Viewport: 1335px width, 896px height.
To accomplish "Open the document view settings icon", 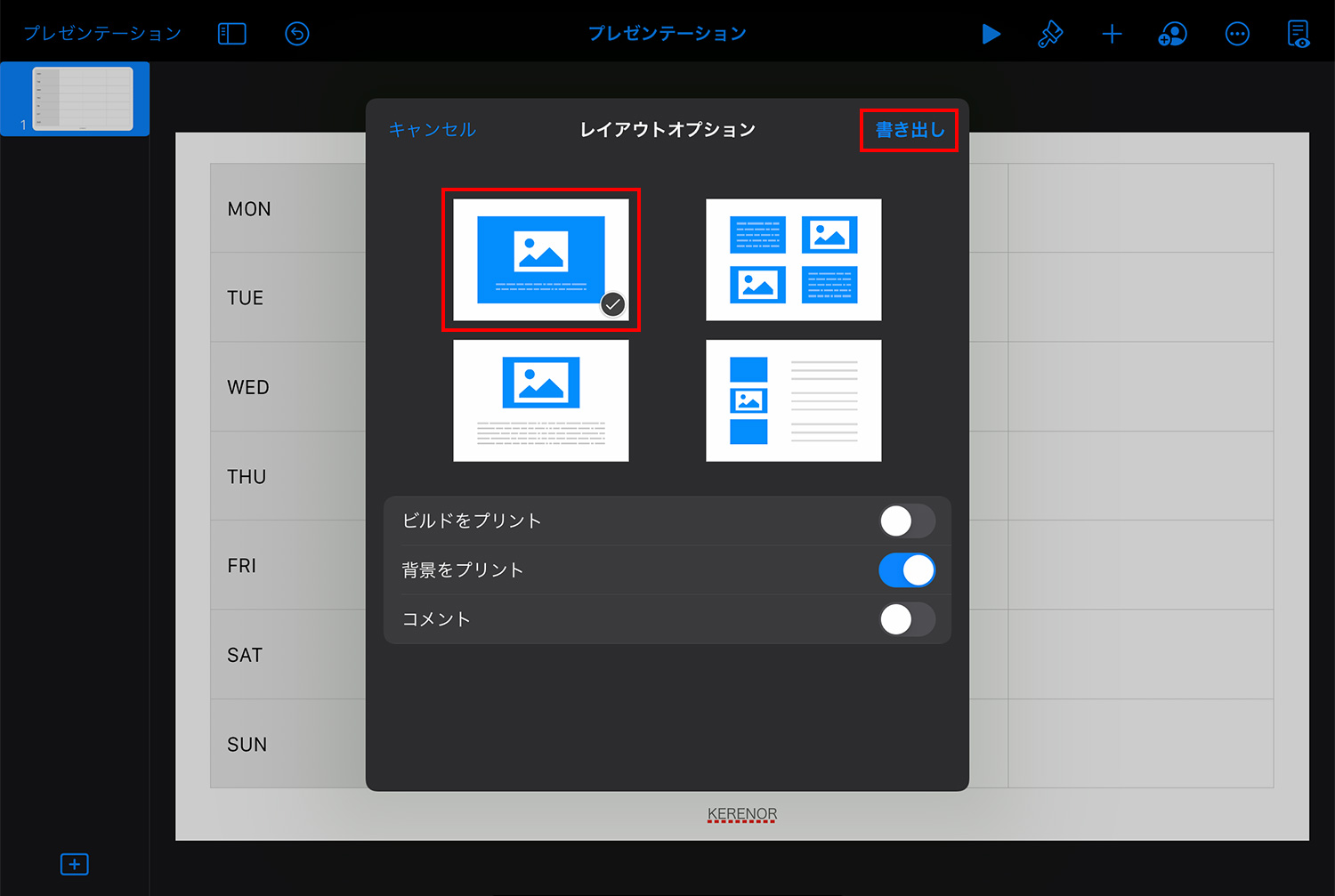I will point(1299,34).
